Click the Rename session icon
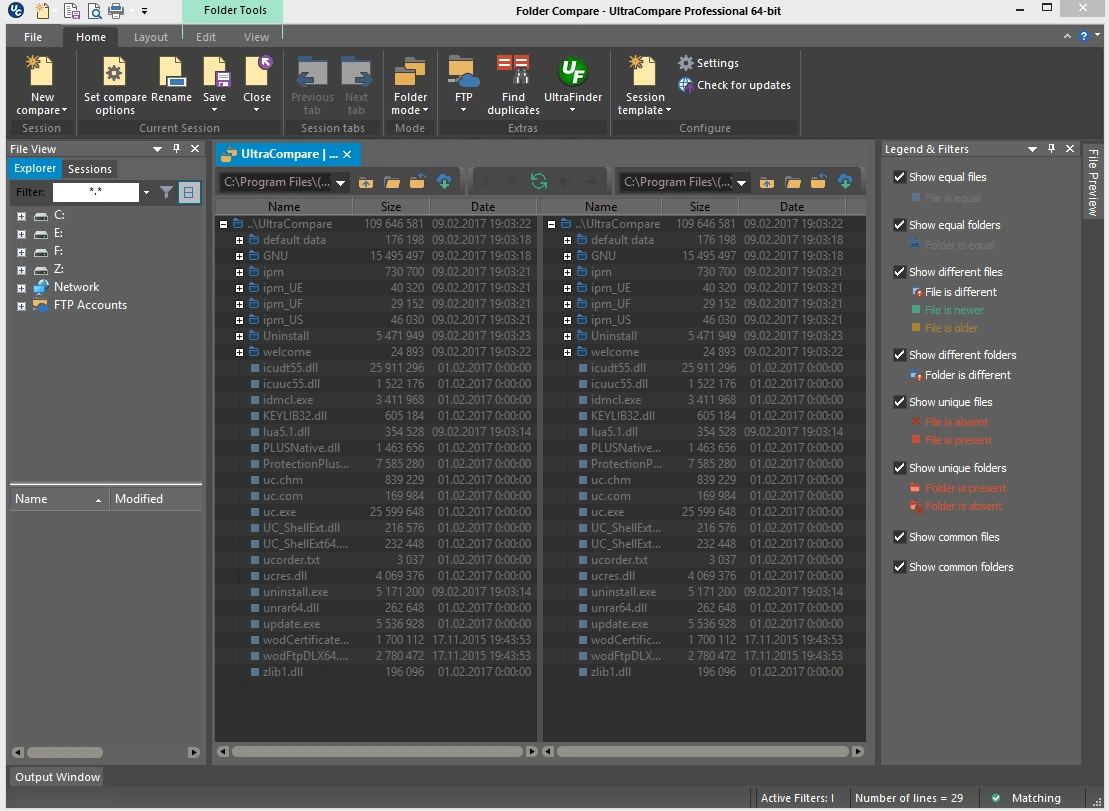Image resolution: width=1109 pixels, height=811 pixels. click(x=171, y=71)
